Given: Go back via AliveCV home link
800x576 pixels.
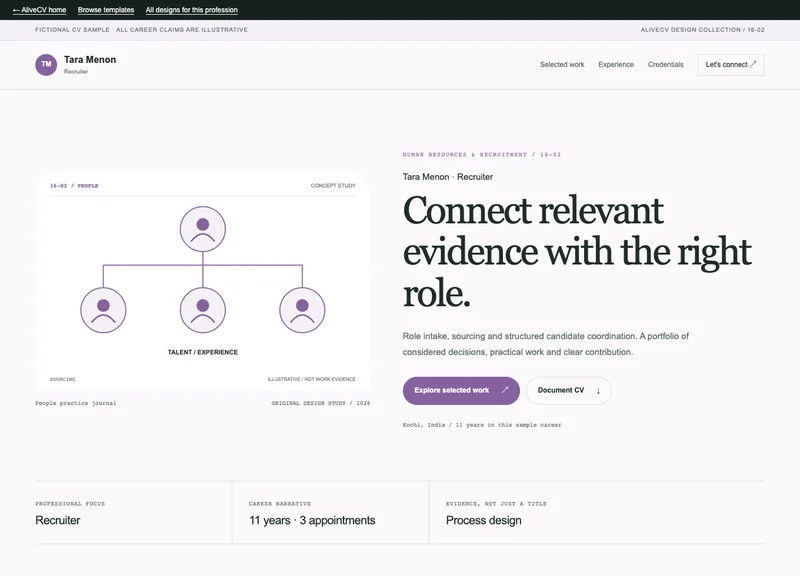Looking at the screenshot, I should click(39, 10).
